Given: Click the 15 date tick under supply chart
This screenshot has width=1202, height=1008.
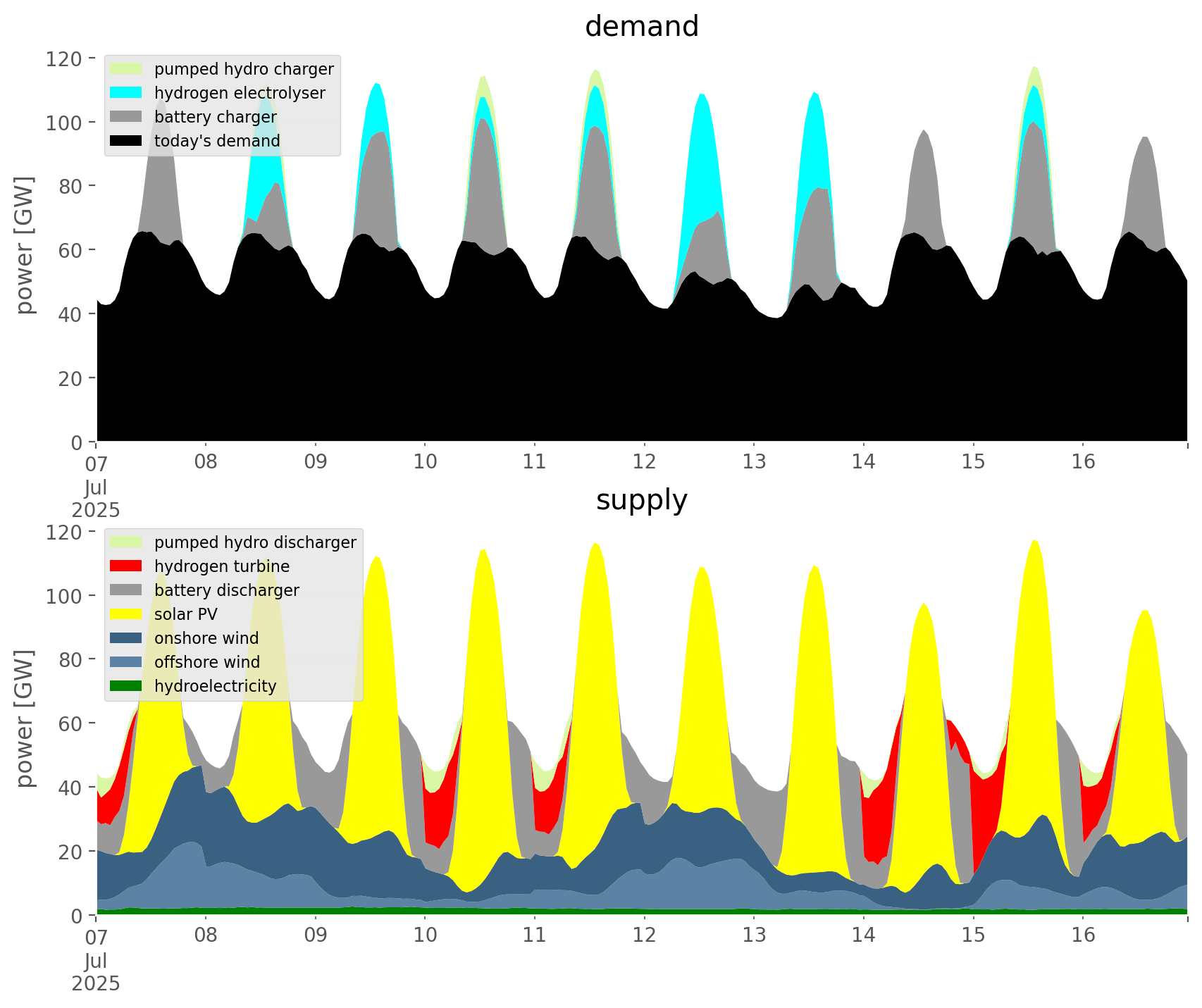Looking at the screenshot, I should pyautogui.click(x=973, y=935).
